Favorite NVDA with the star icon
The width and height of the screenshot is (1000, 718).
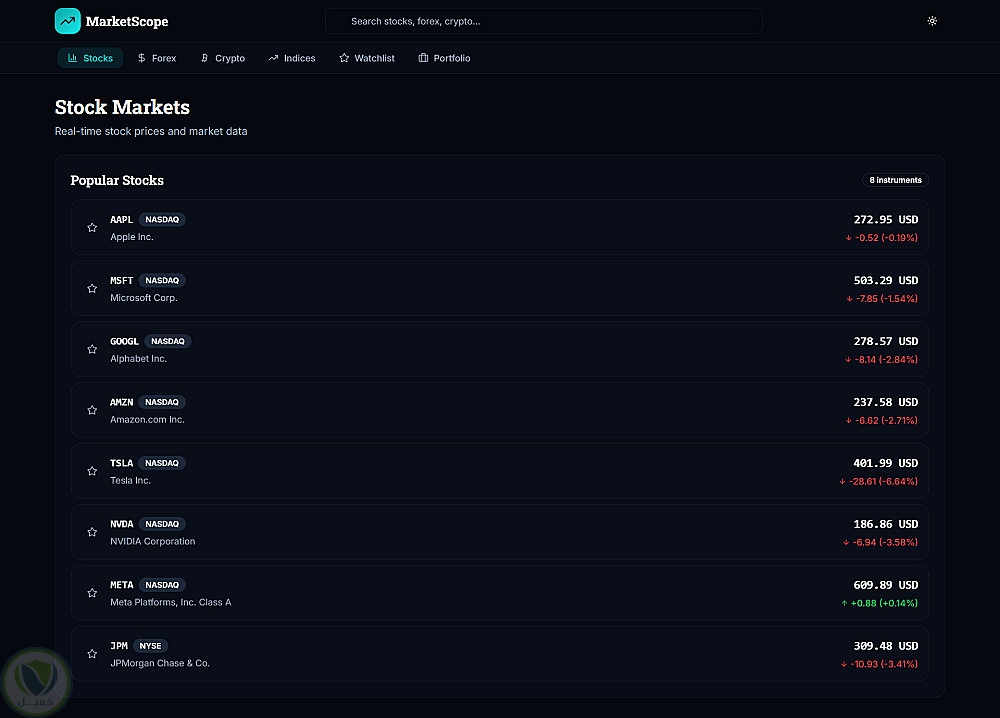pos(92,532)
